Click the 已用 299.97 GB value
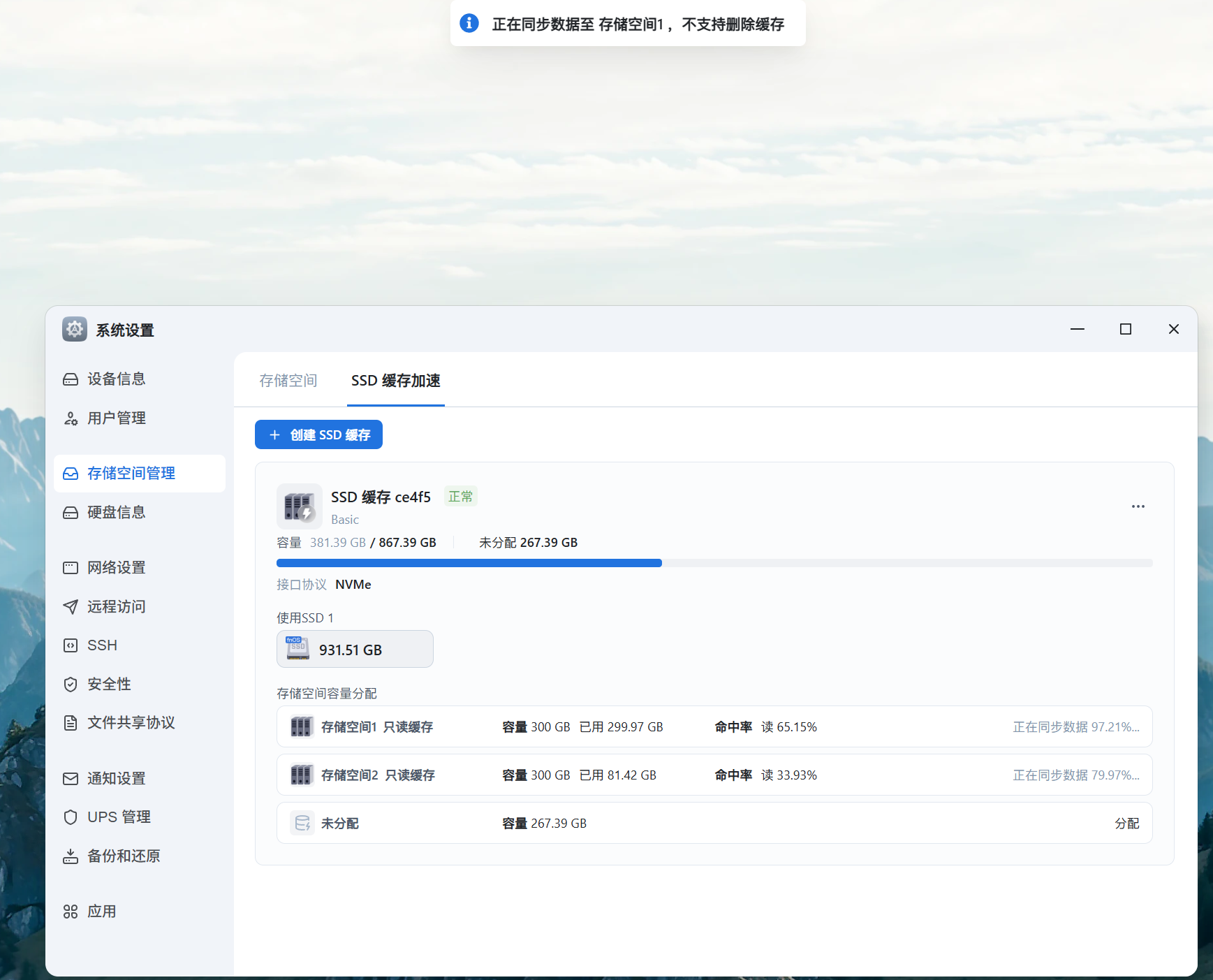 (x=622, y=727)
